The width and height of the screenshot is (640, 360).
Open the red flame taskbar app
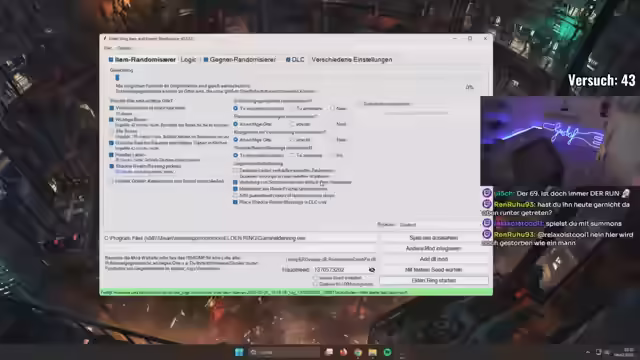[343, 352]
